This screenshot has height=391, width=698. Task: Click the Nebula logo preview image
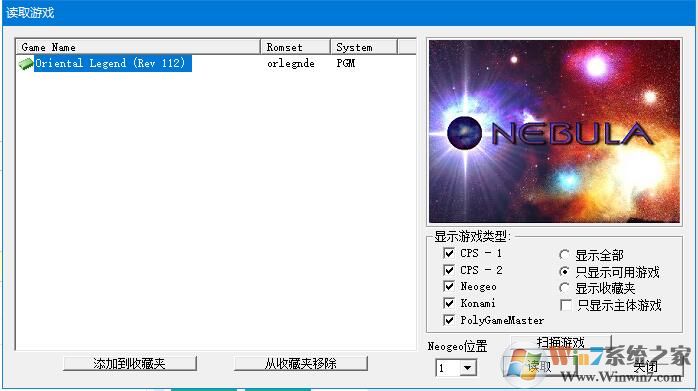[554, 131]
